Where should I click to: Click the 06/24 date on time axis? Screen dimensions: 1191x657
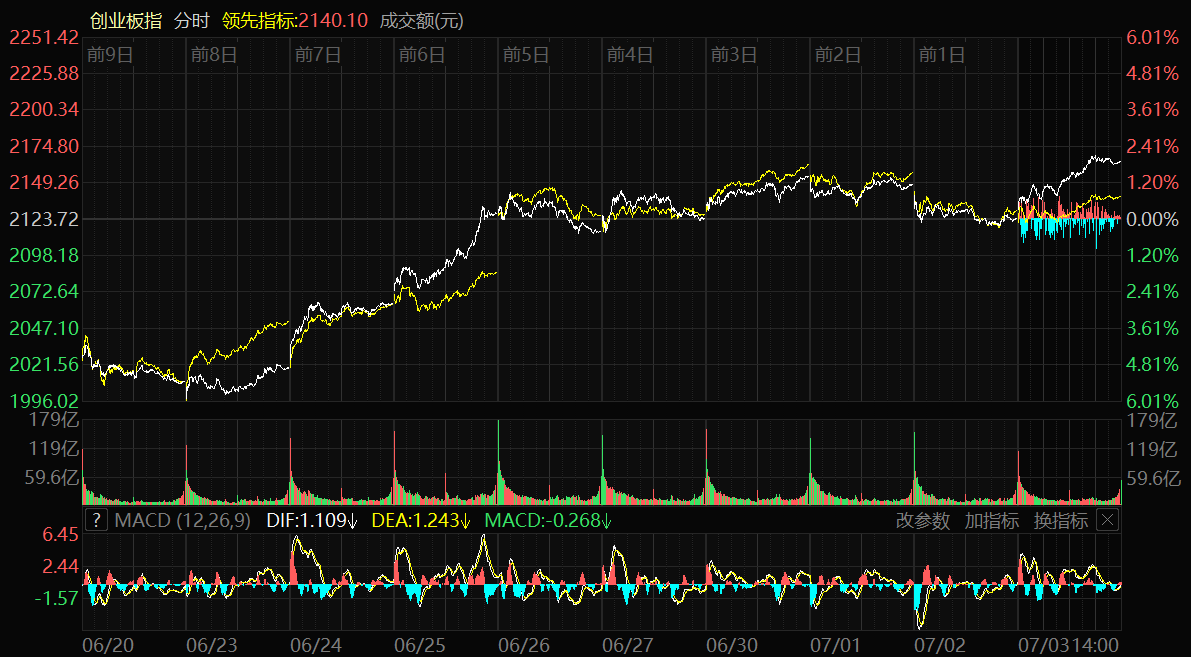[x=317, y=642]
